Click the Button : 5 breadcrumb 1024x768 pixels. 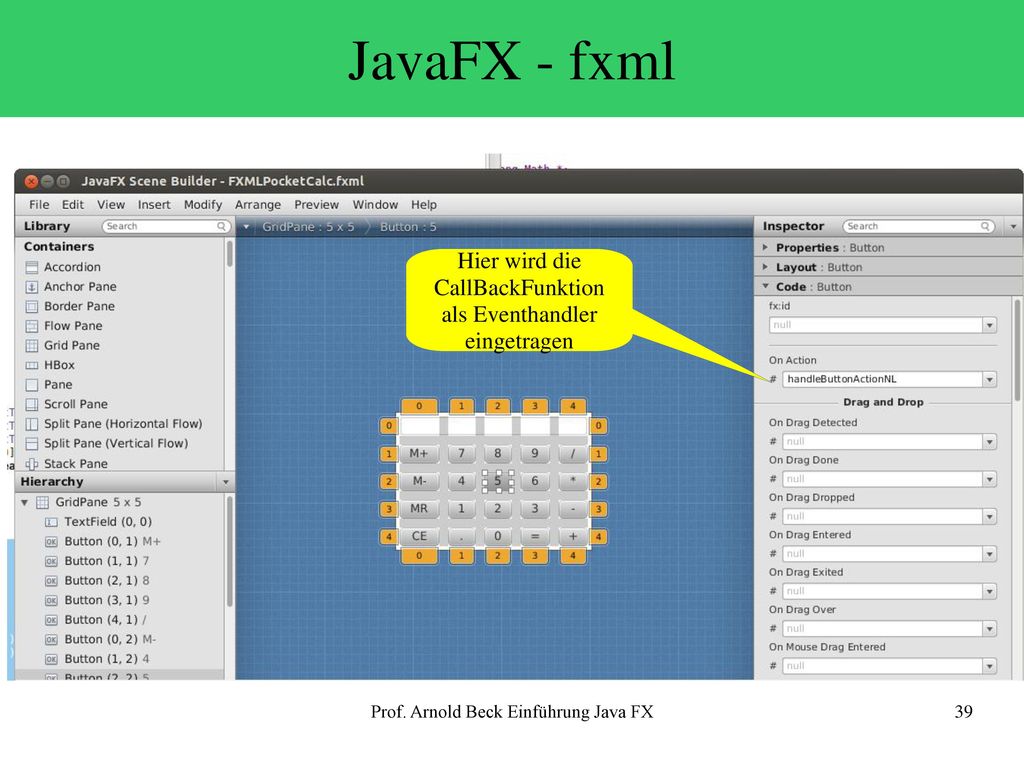tap(408, 227)
